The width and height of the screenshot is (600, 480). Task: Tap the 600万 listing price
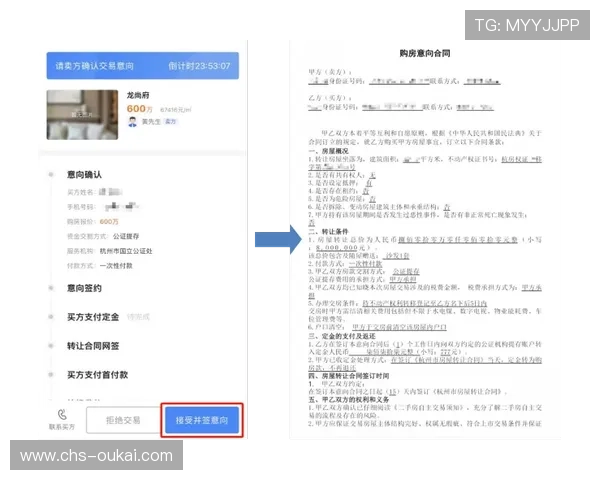click(140, 109)
